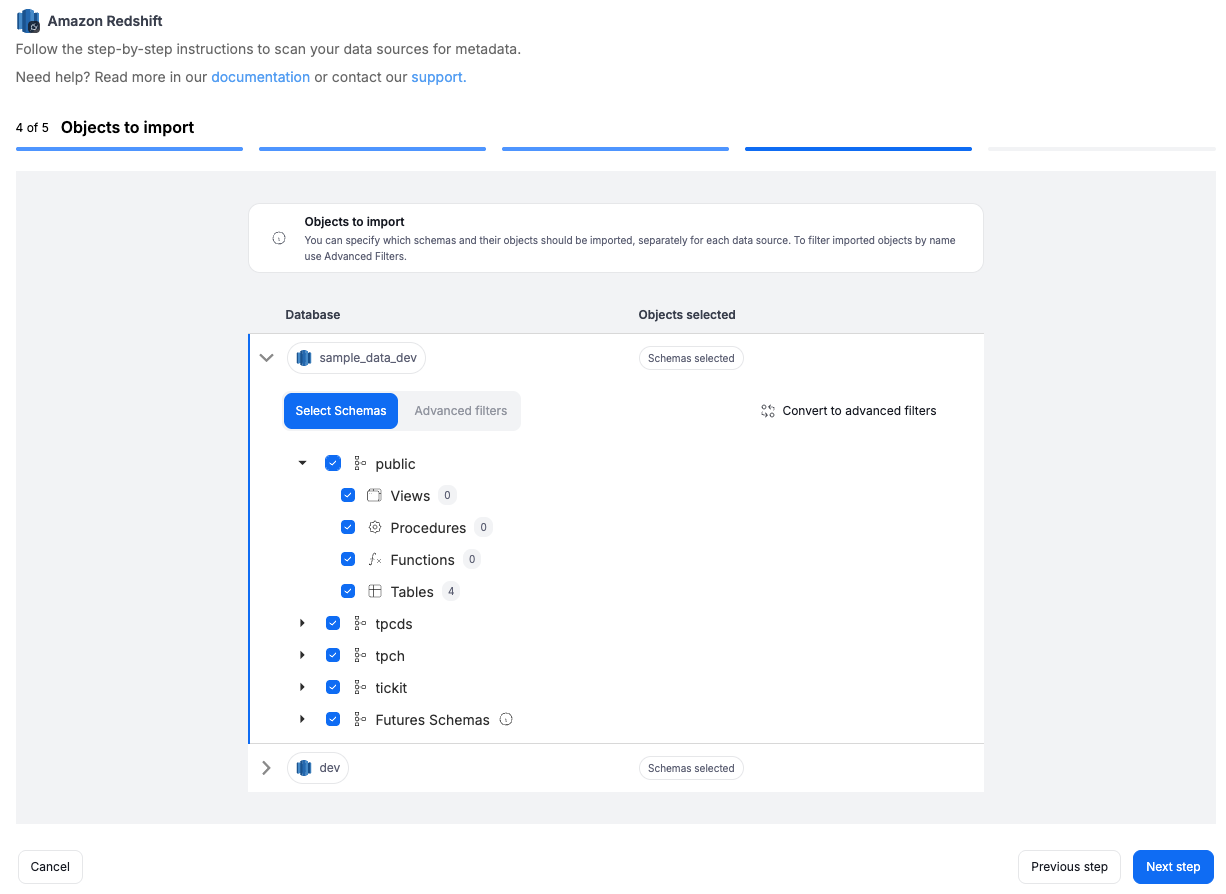This screenshot has width=1226, height=894.
Task: Click the info icon beside Objects to import
Action: (279, 238)
